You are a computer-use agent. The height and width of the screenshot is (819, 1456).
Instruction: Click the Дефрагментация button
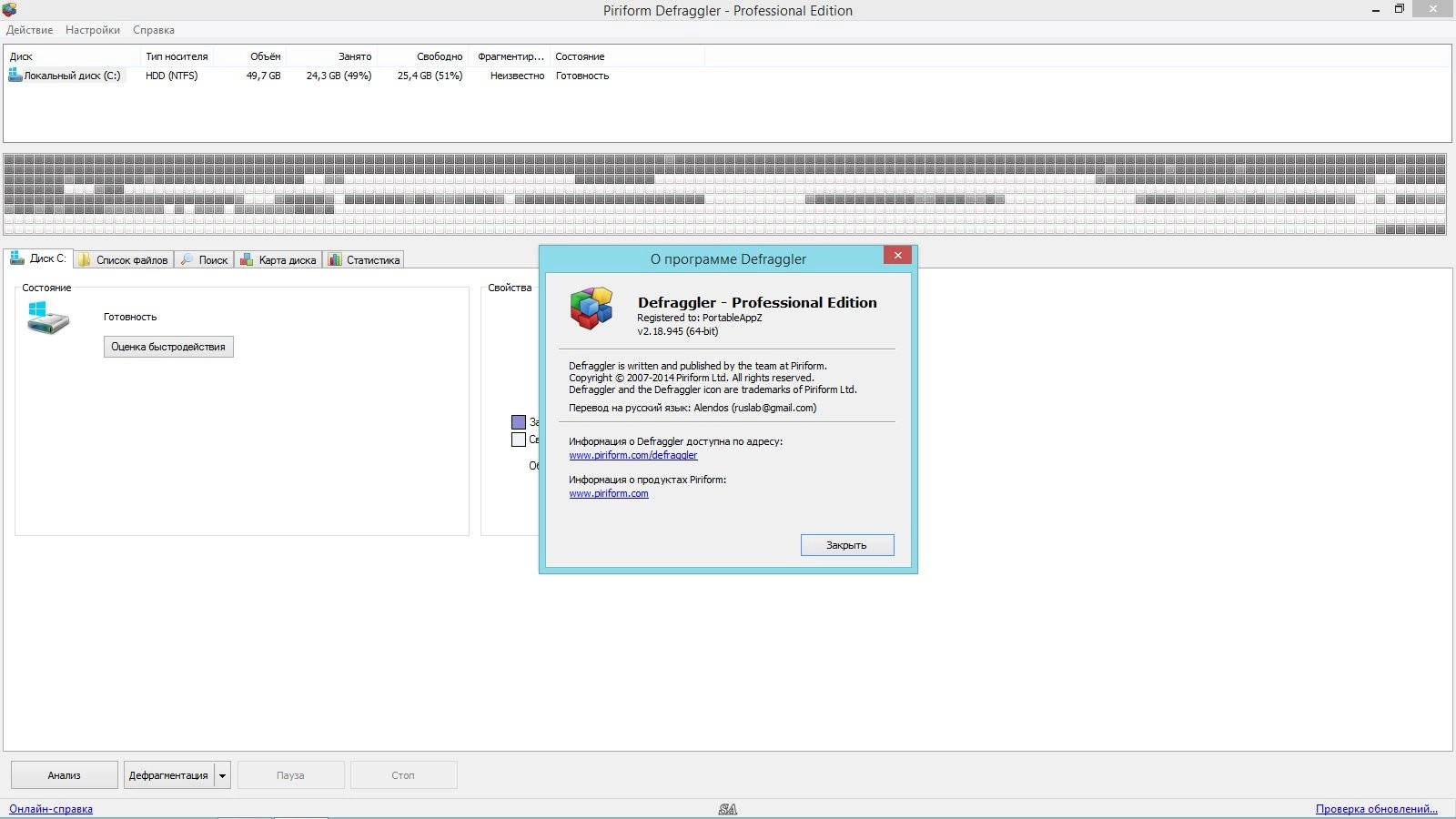pos(168,775)
